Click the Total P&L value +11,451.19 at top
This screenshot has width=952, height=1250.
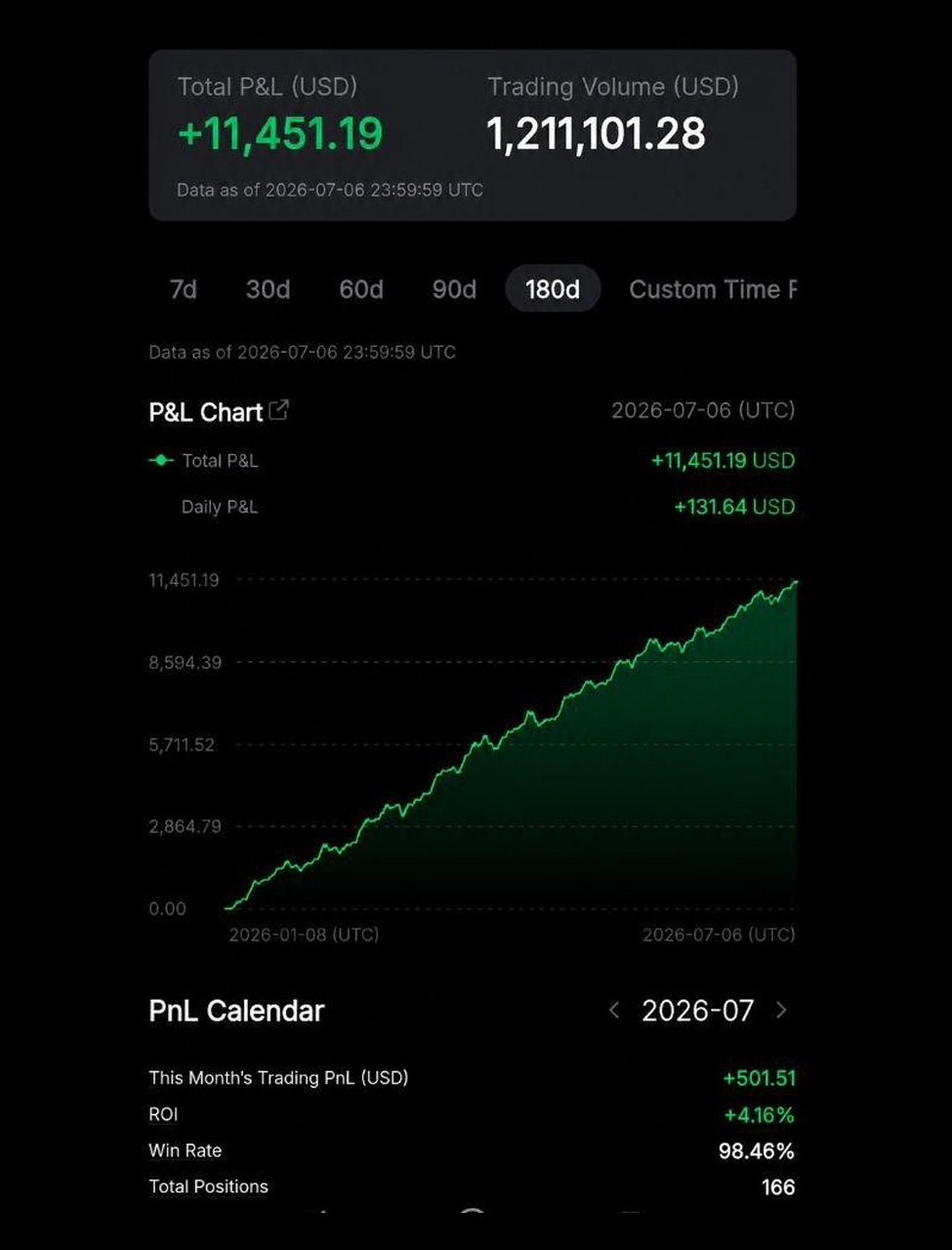click(280, 134)
